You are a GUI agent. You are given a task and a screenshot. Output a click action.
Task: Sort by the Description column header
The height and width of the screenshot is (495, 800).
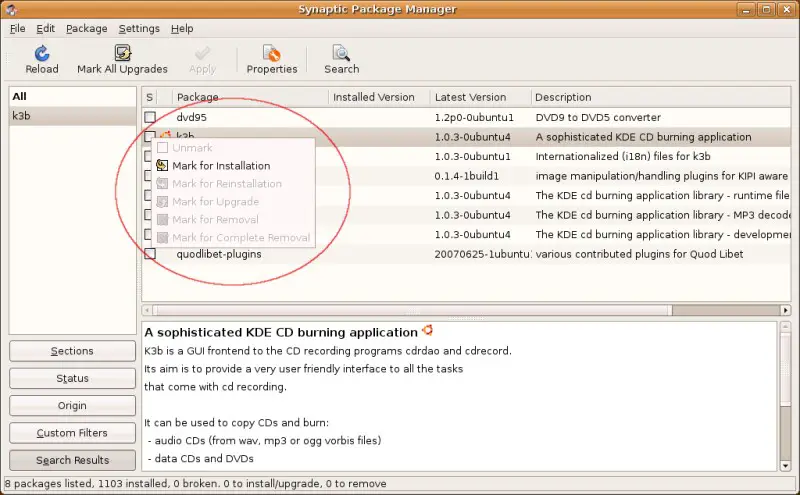tap(661, 97)
